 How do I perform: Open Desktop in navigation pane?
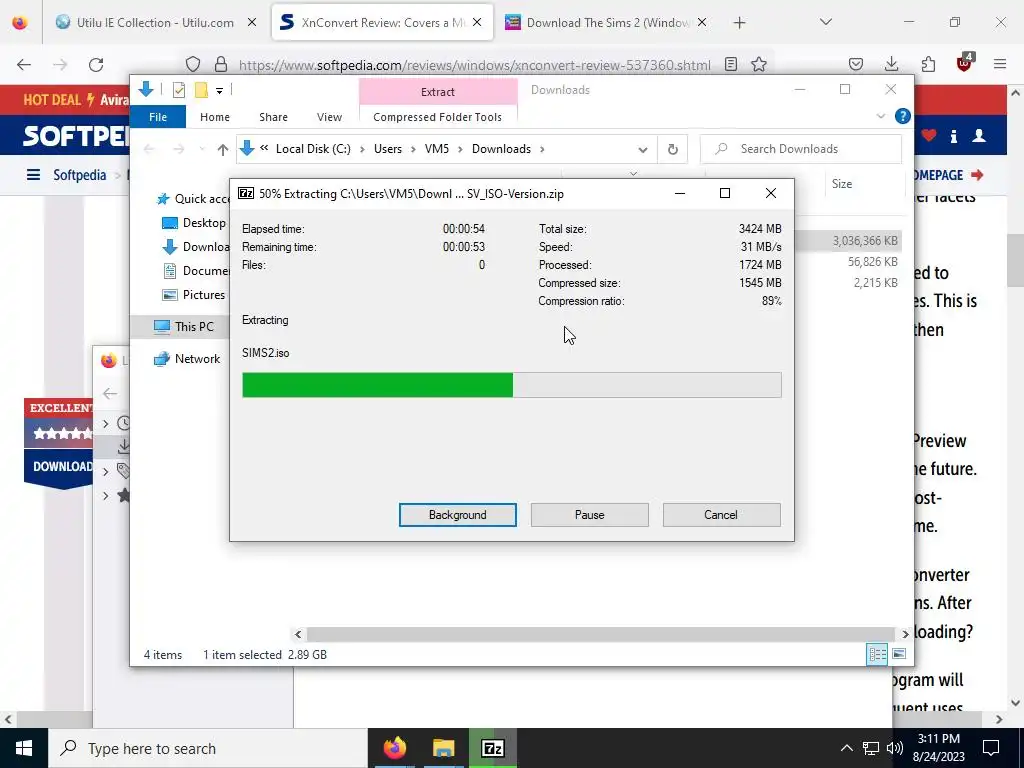click(x=195, y=223)
